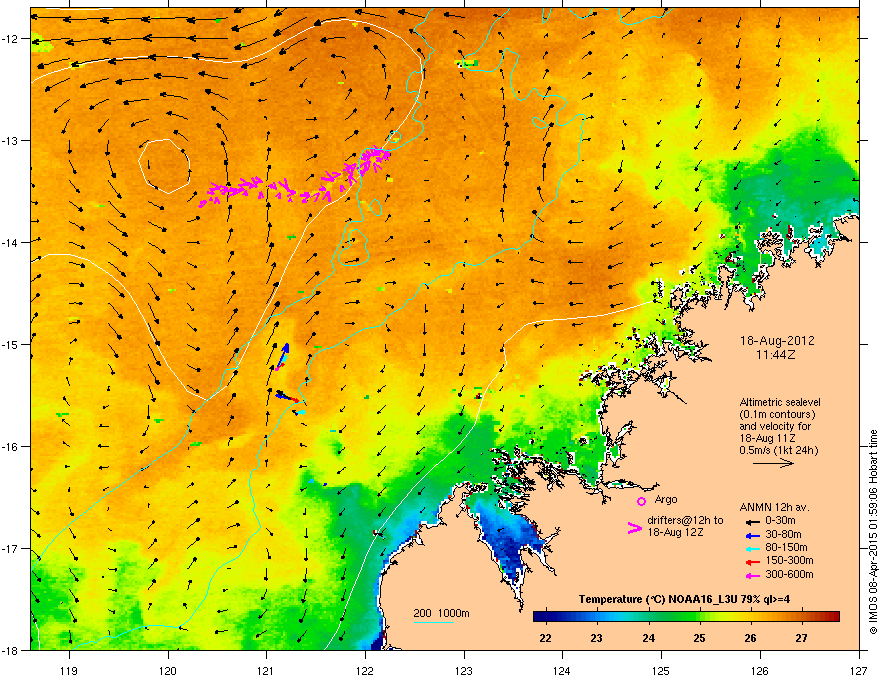Click the colorbar tick label 25
Viewport: 880px width, 680px height.
[x=699, y=638]
